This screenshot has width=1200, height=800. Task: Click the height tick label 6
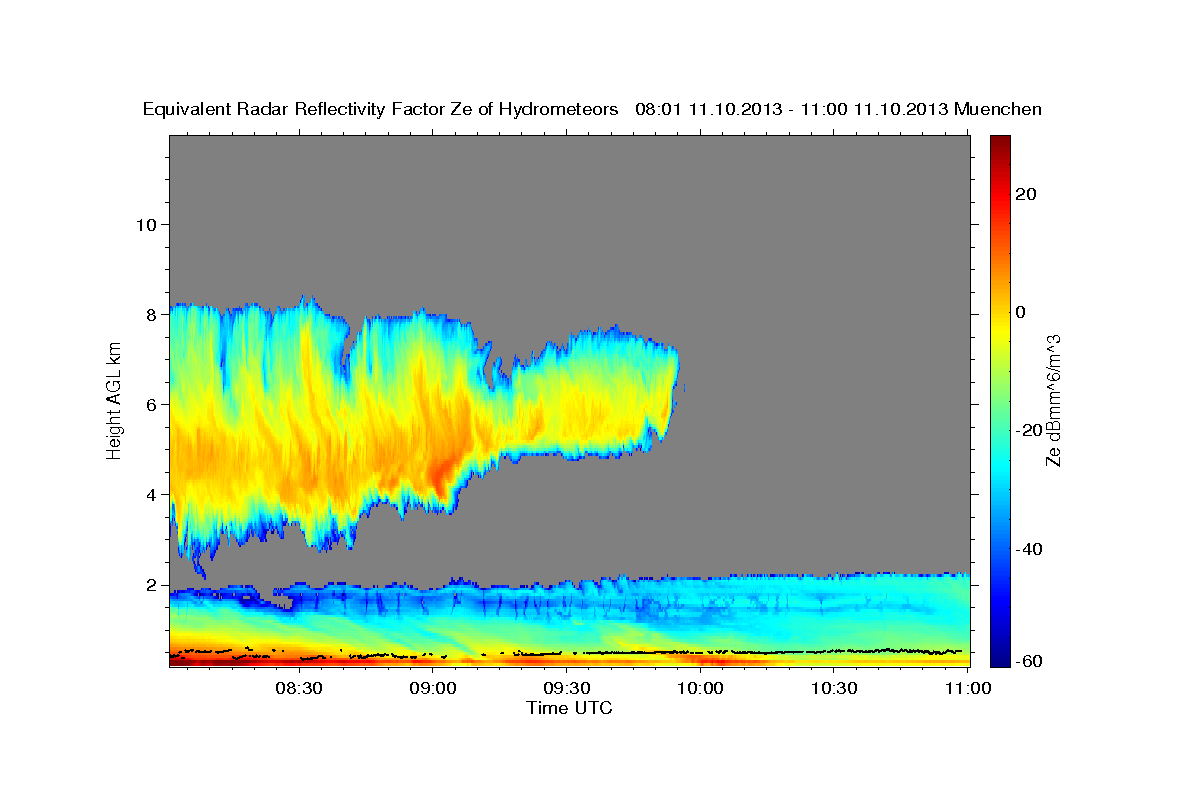pyautogui.click(x=153, y=404)
